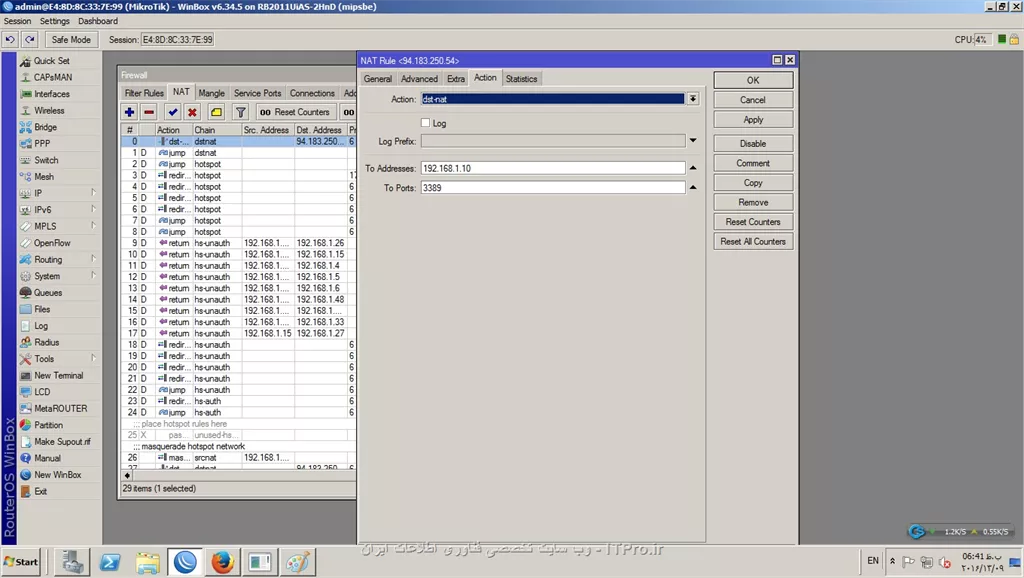
Task: Expand the Log Prefix field arrow
Action: coord(693,140)
